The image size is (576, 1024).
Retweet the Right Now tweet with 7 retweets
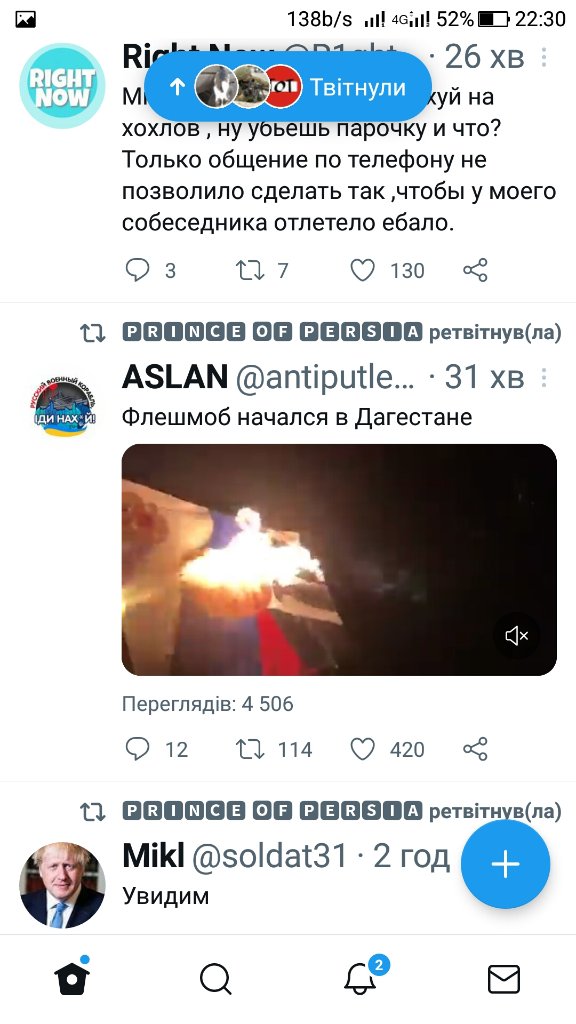pos(250,270)
